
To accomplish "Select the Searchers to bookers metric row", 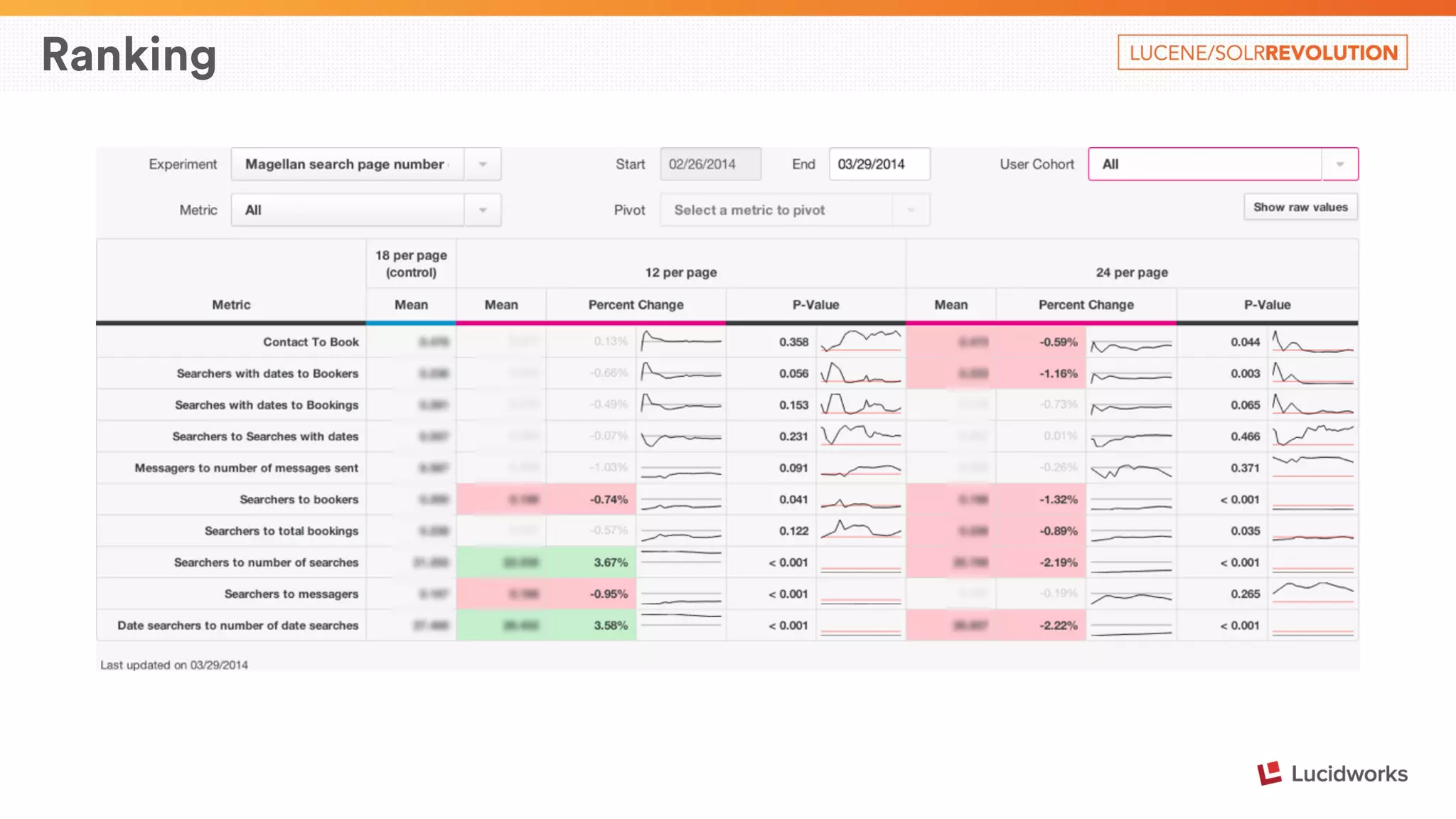I will [299, 499].
